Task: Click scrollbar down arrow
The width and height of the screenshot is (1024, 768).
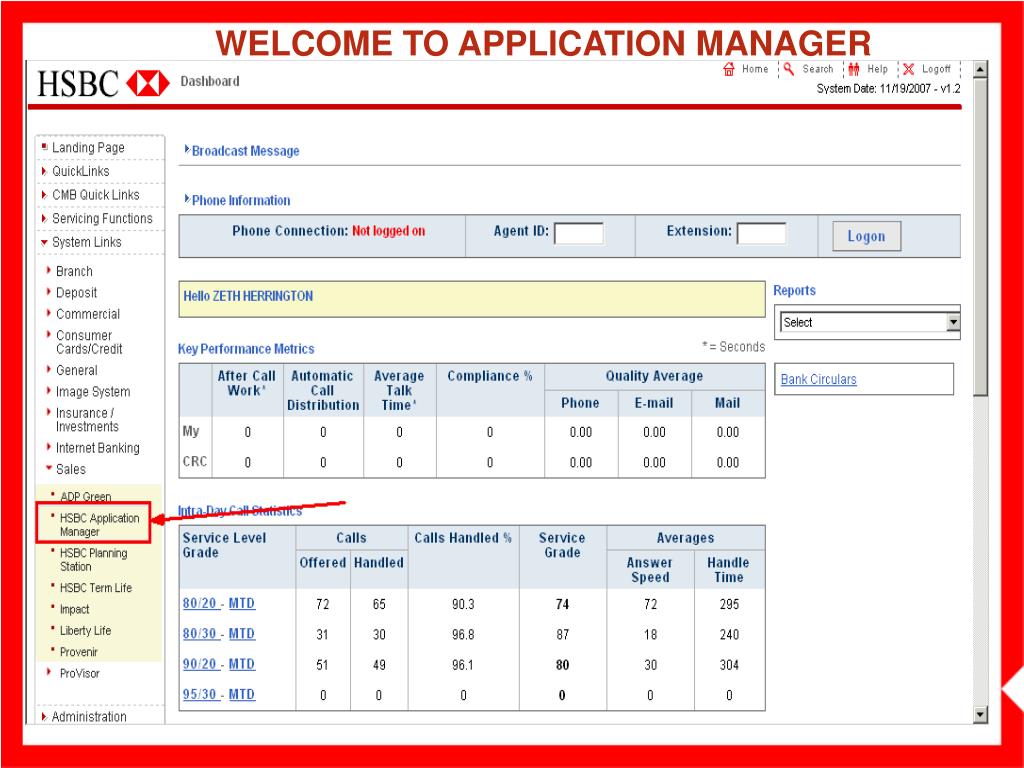Action: tap(980, 714)
